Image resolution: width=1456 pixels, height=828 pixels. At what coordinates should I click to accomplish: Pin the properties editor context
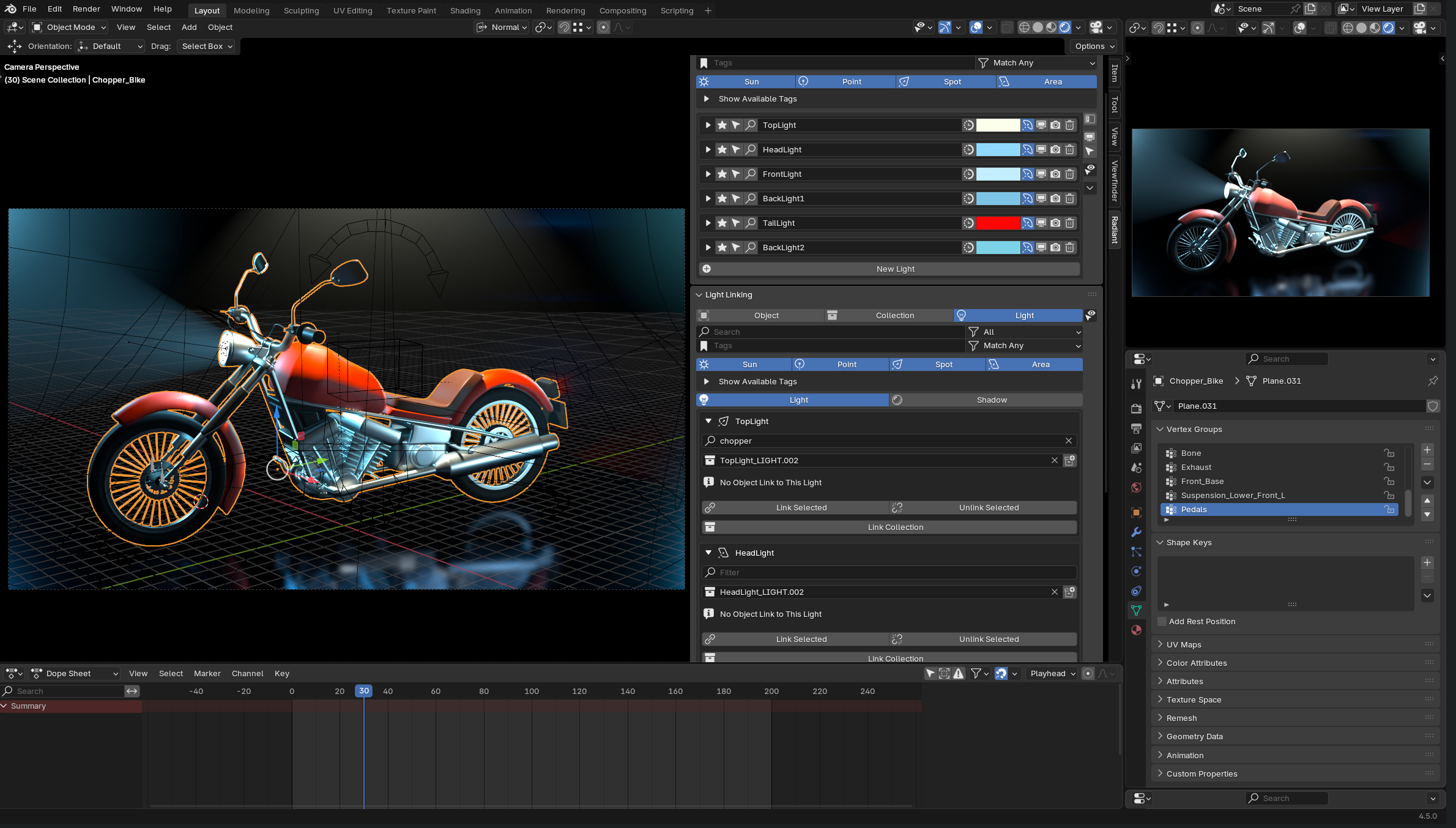pyautogui.click(x=1432, y=381)
